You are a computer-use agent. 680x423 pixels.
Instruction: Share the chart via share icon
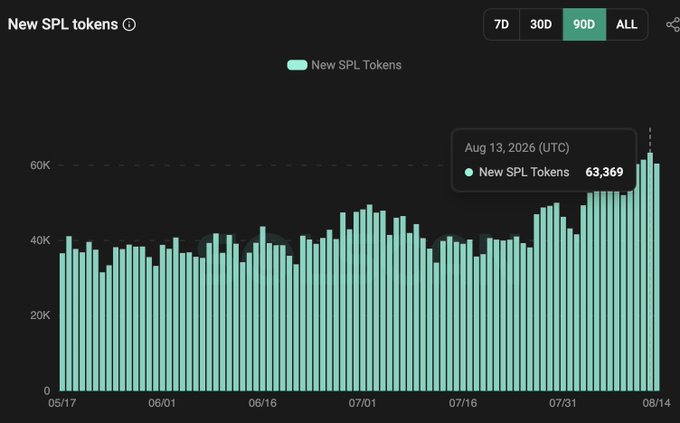tap(673, 24)
